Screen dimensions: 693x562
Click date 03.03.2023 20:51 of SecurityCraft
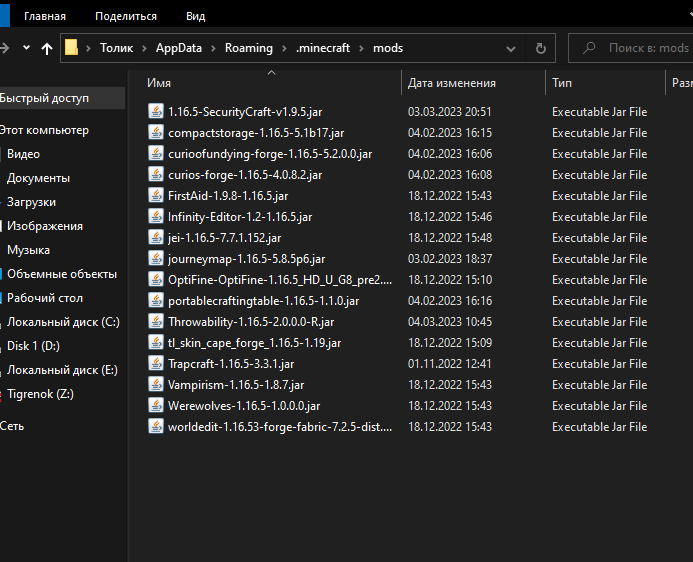pos(449,111)
